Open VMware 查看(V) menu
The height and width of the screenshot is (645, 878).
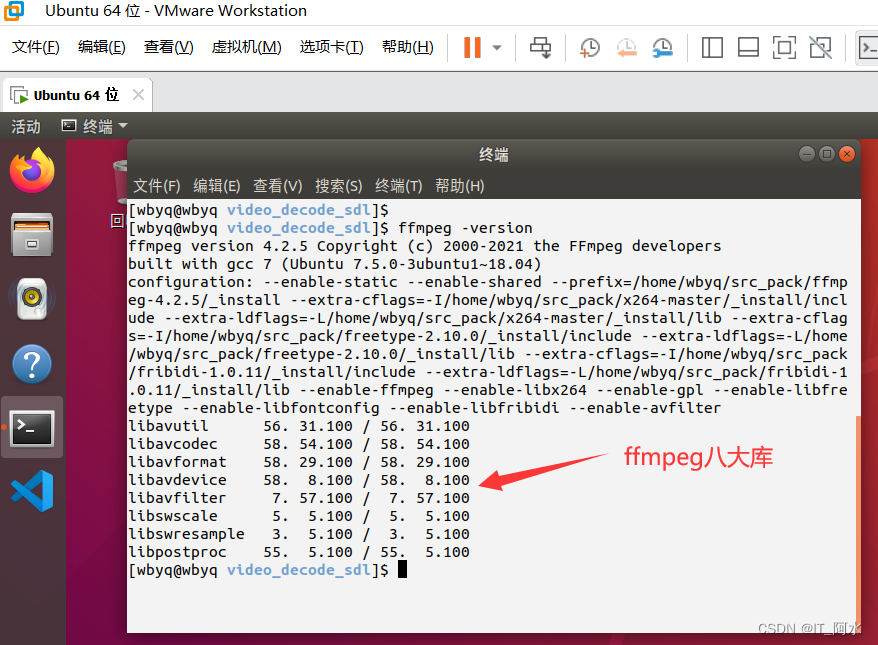click(x=169, y=47)
